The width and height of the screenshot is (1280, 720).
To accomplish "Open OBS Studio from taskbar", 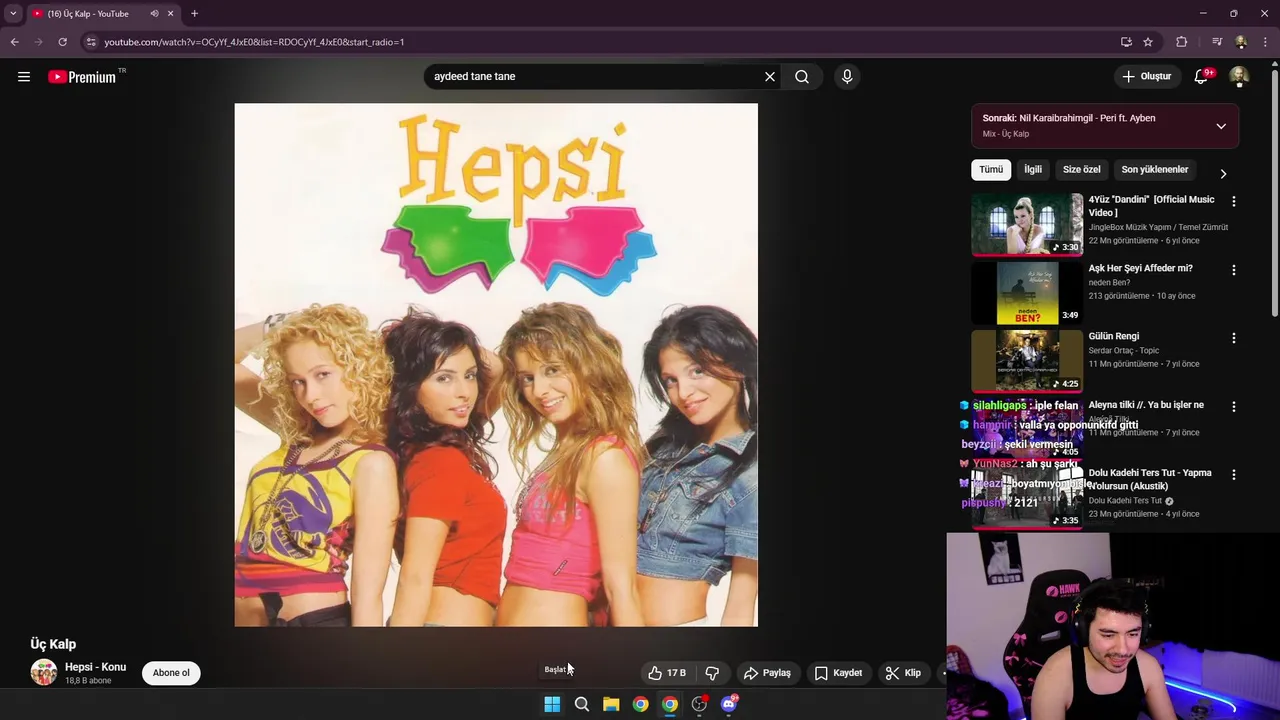I will coord(699,704).
